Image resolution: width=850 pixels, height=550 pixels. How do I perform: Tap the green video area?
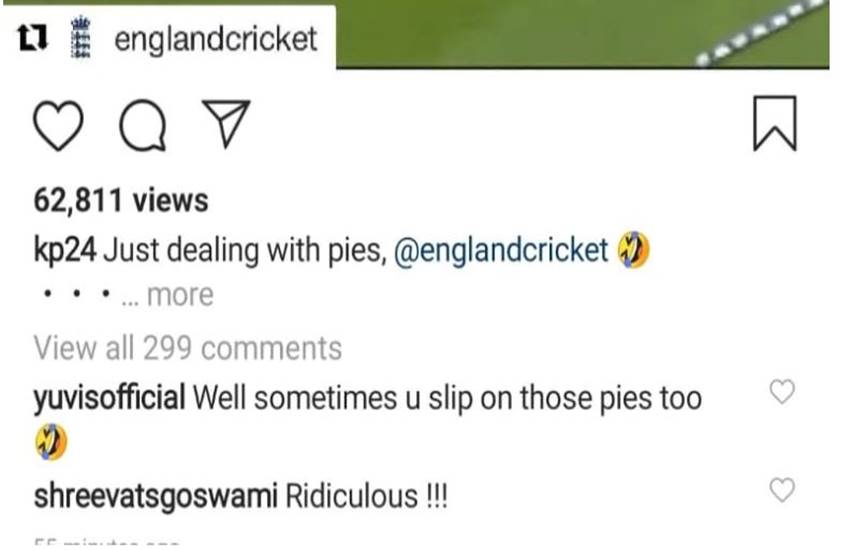click(583, 34)
